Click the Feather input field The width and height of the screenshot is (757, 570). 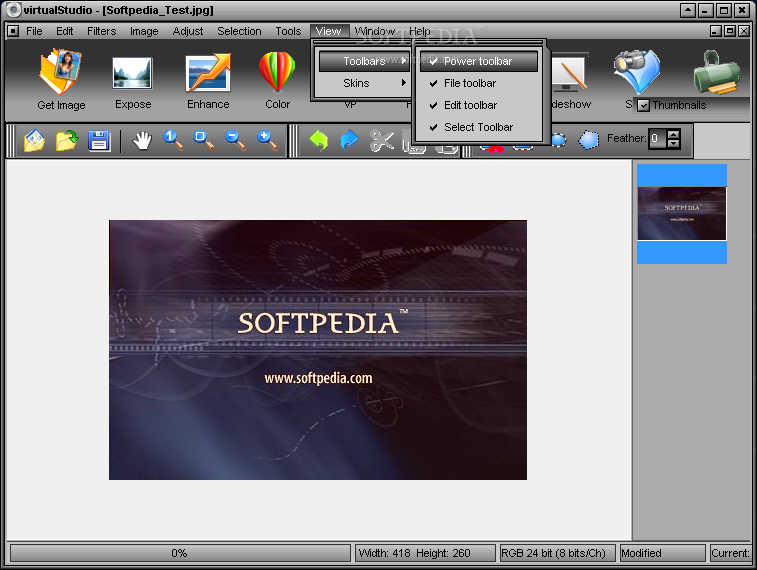(657, 139)
